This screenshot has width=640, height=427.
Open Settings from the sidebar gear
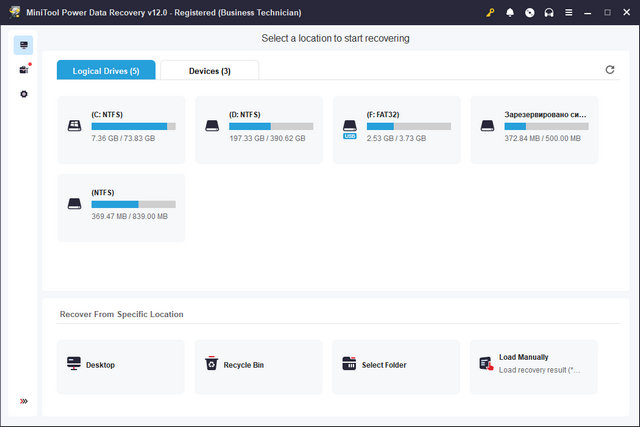pos(24,94)
